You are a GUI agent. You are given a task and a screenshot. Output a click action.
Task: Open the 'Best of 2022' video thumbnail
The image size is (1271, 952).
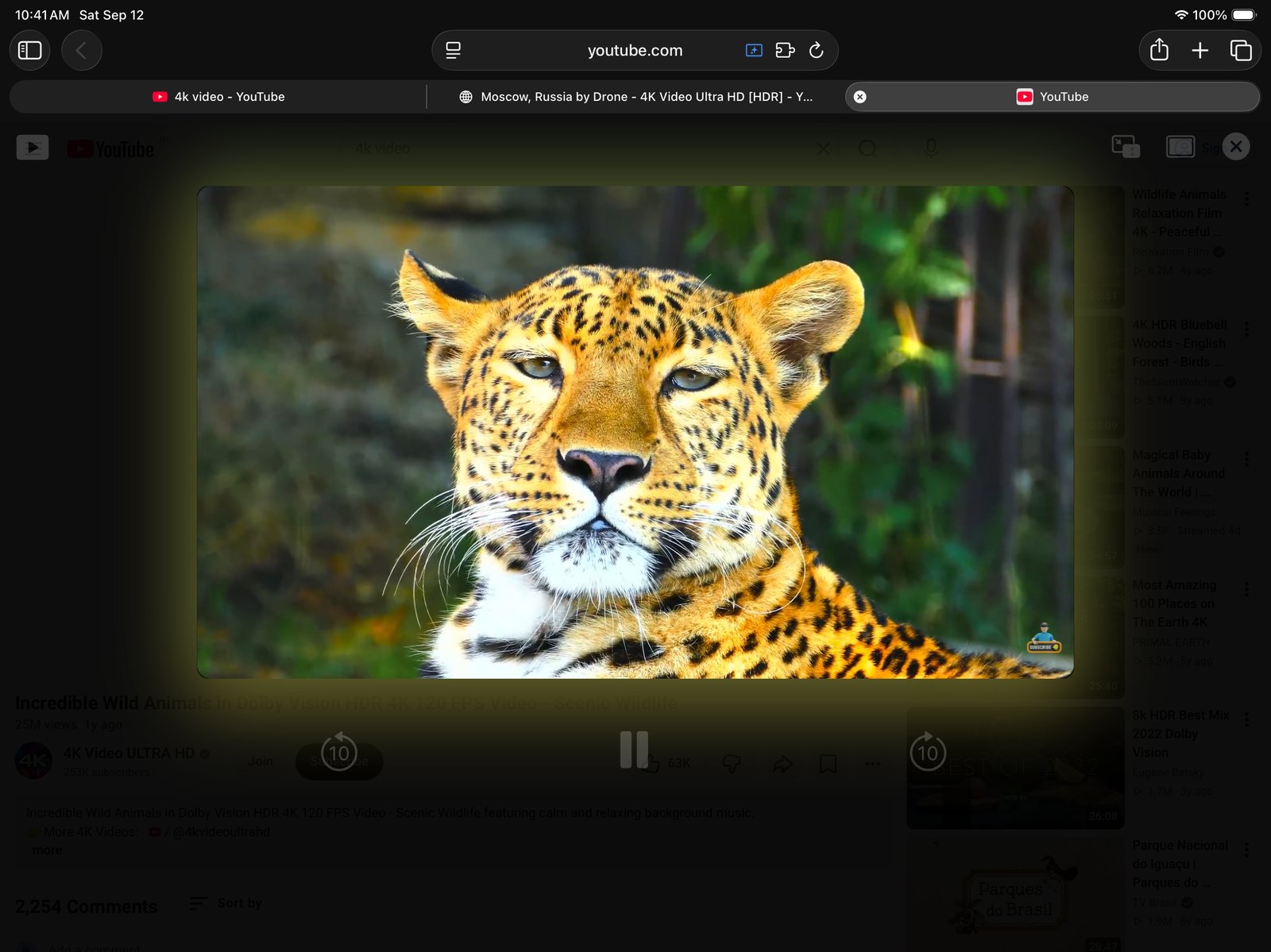pos(1015,768)
